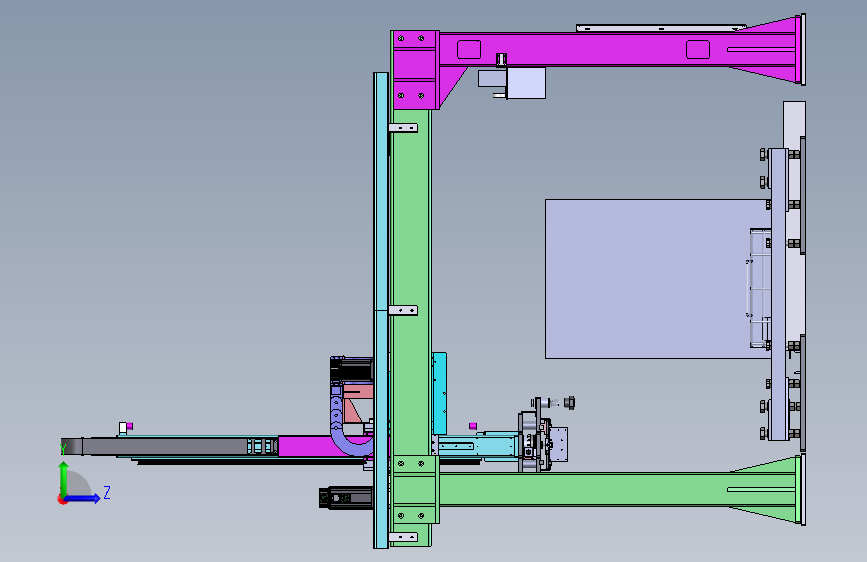Select the left rounded cutout in the magenta beam
This screenshot has width=867, height=562.
(469, 49)
